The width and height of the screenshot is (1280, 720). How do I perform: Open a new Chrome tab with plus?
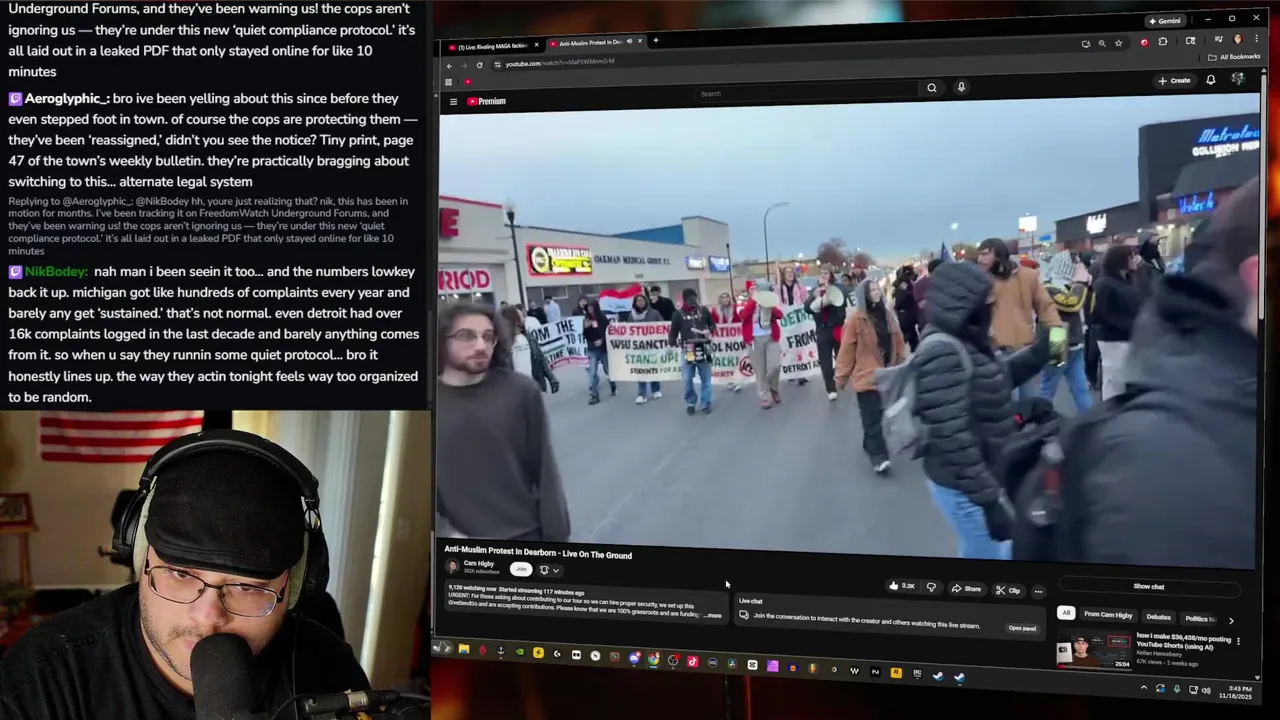(x=655, y=40)
